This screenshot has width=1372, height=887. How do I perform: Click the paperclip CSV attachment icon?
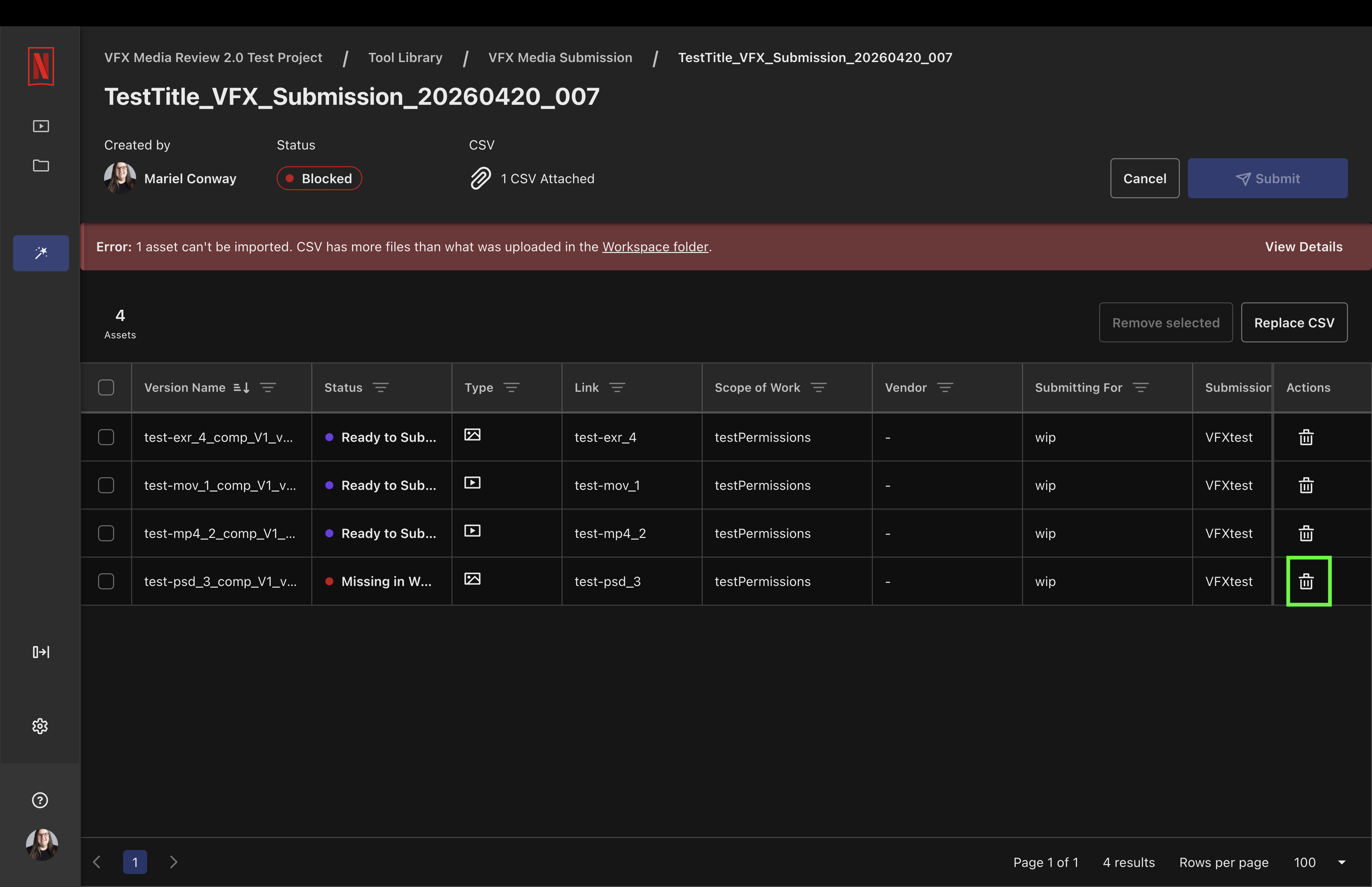[x=481, y=179]
